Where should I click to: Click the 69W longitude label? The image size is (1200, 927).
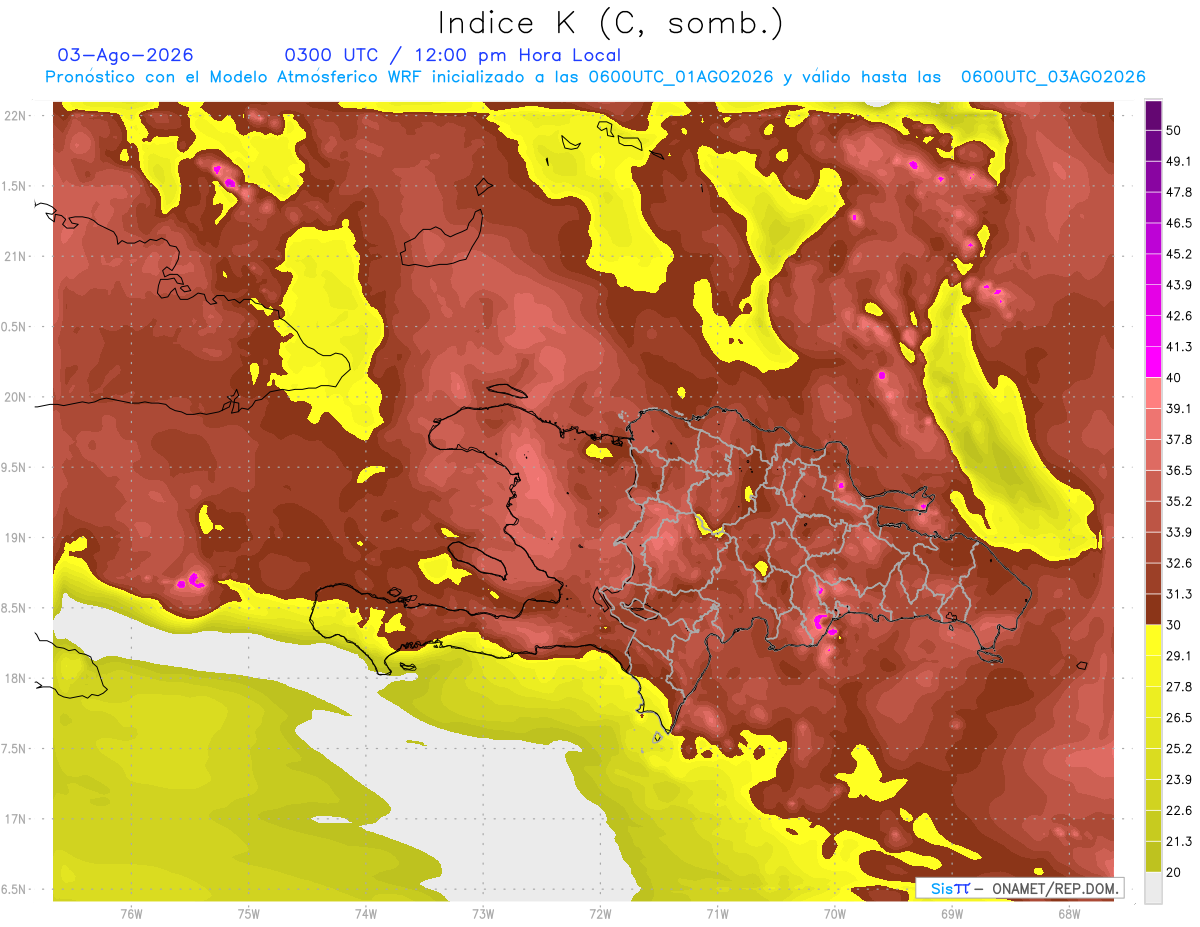click(x=951, y=914)
